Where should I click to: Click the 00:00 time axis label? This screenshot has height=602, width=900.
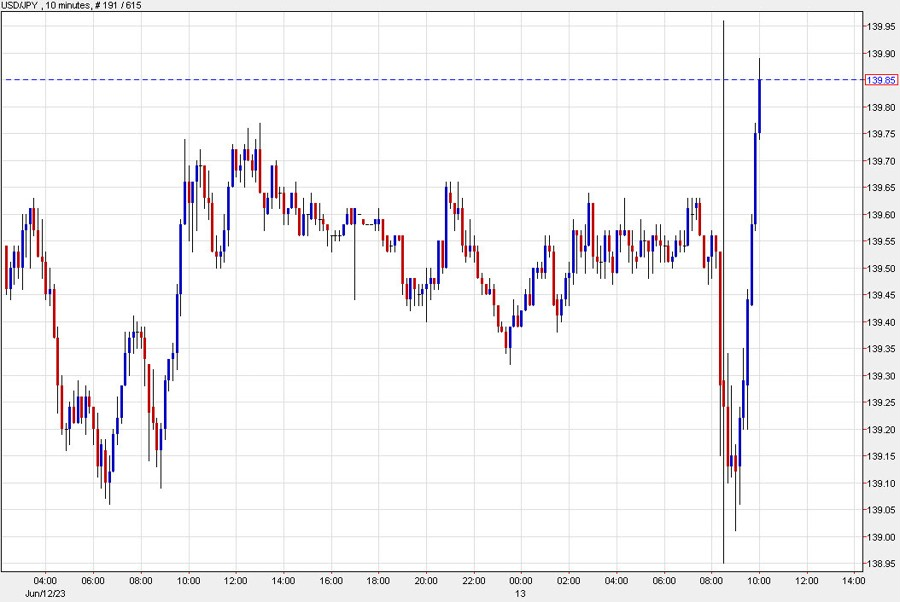coord(521,580)
